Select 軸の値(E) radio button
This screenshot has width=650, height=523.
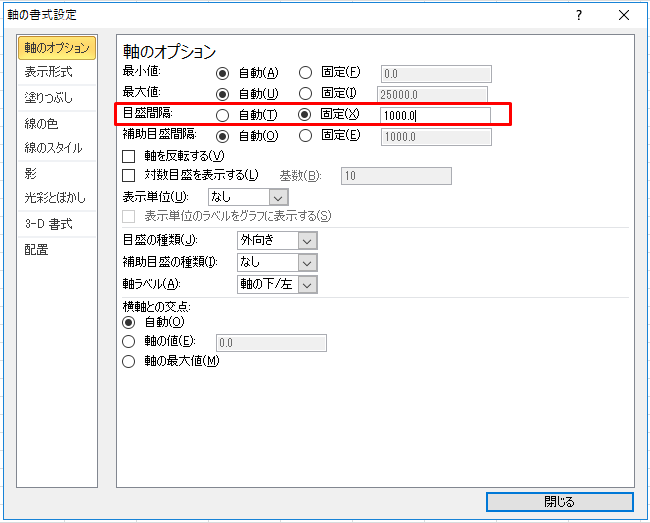coord(129,341)
